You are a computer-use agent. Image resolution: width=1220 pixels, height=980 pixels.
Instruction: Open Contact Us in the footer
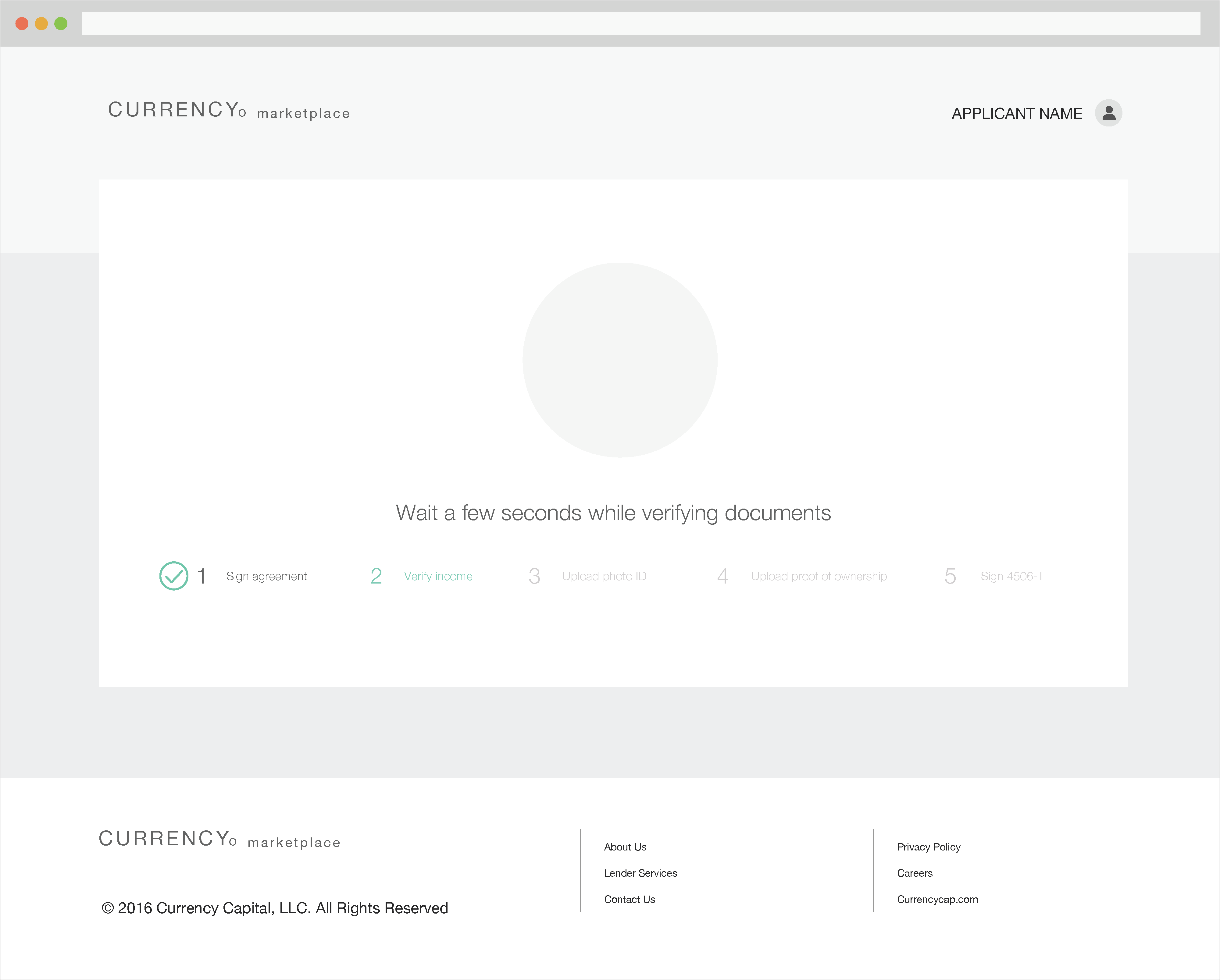click(629, 899)
